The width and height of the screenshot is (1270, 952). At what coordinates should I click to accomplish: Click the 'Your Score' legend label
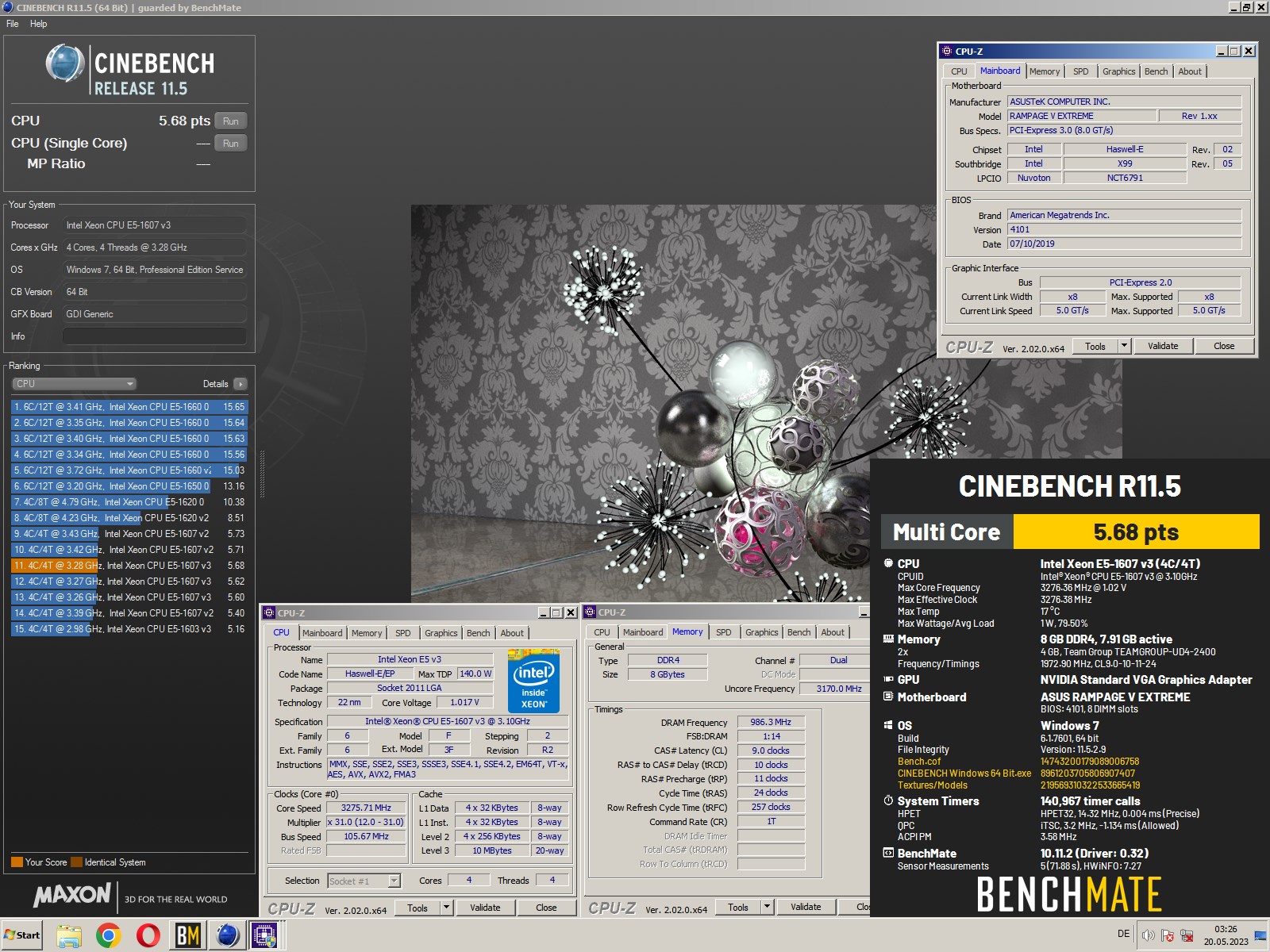pos(46,862)
